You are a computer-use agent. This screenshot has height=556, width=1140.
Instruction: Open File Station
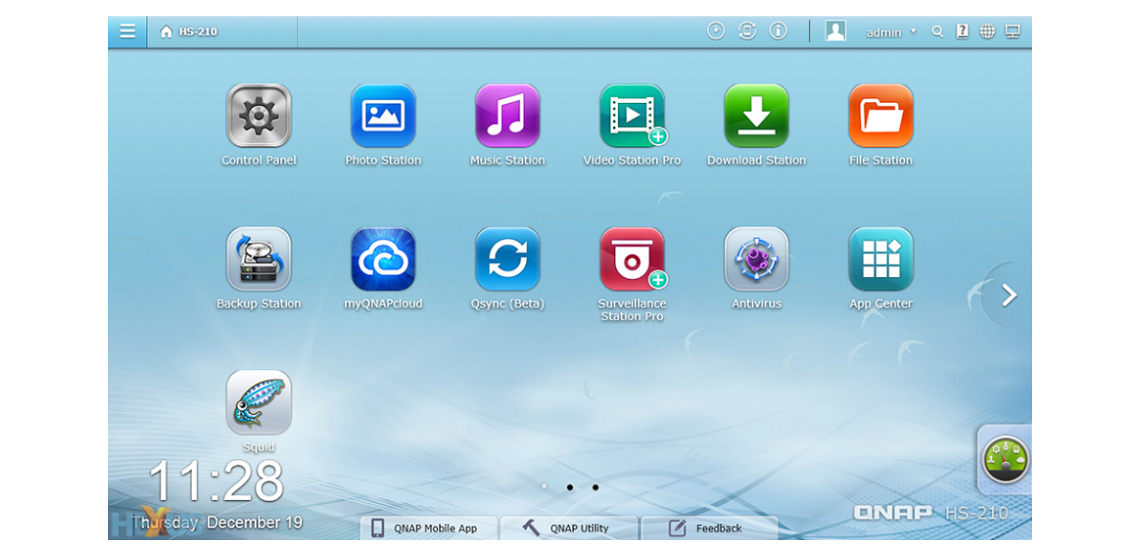881,116
